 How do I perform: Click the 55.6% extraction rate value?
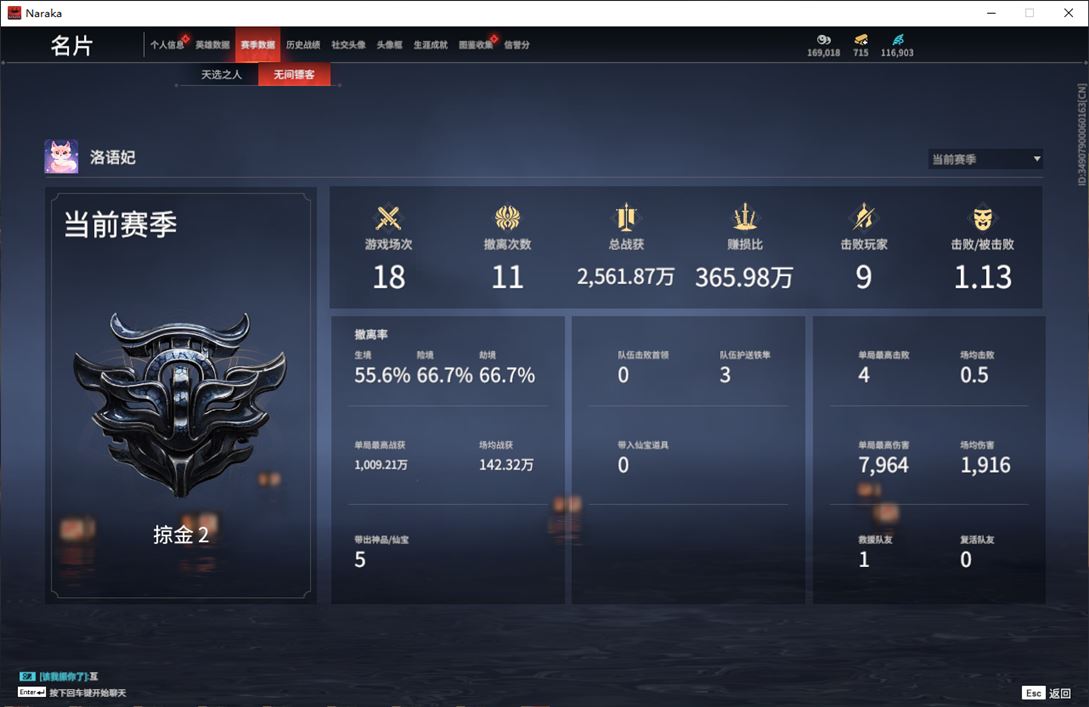coord(382,376)
